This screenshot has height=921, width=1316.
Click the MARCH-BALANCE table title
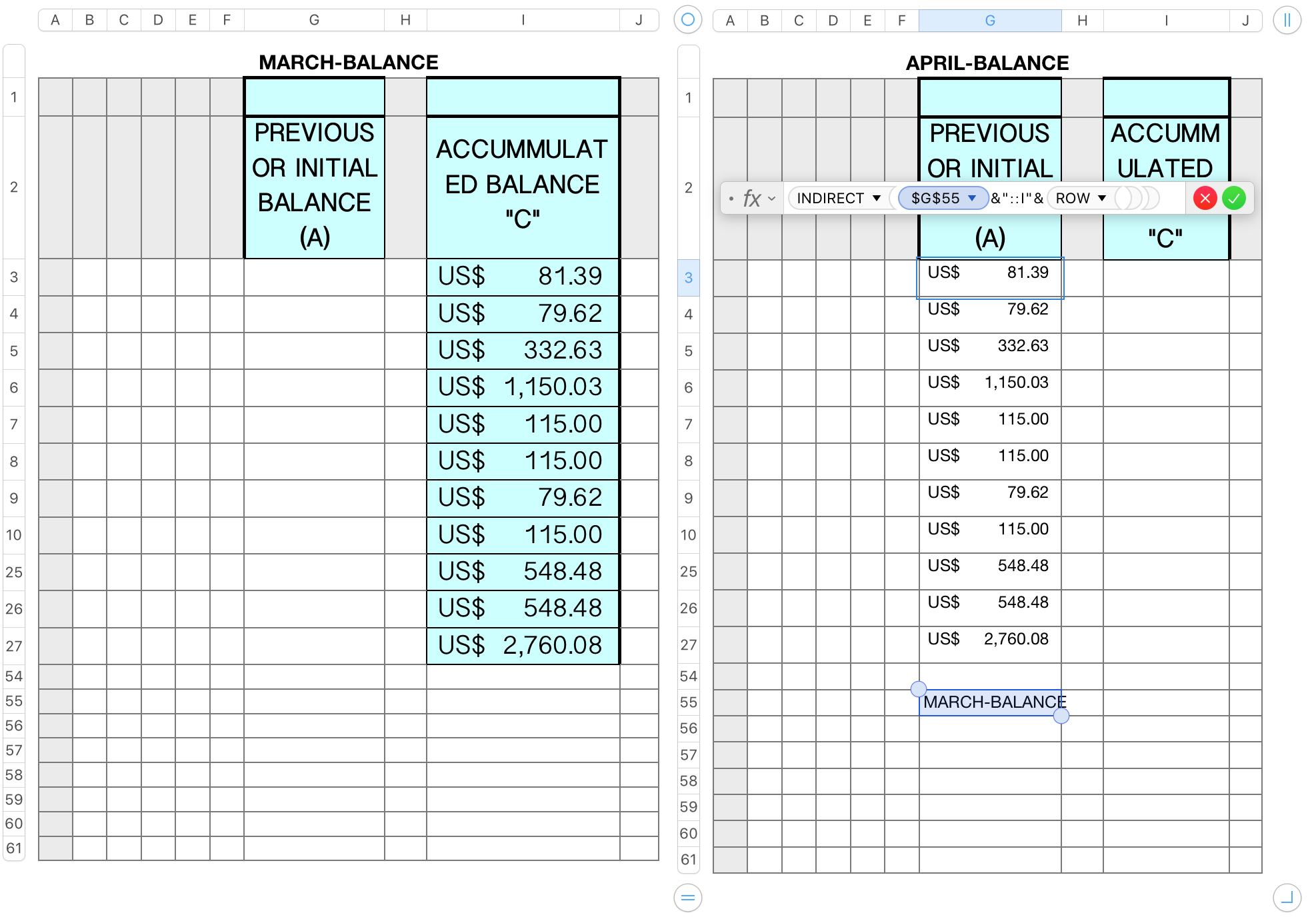(x=348, y=62)
